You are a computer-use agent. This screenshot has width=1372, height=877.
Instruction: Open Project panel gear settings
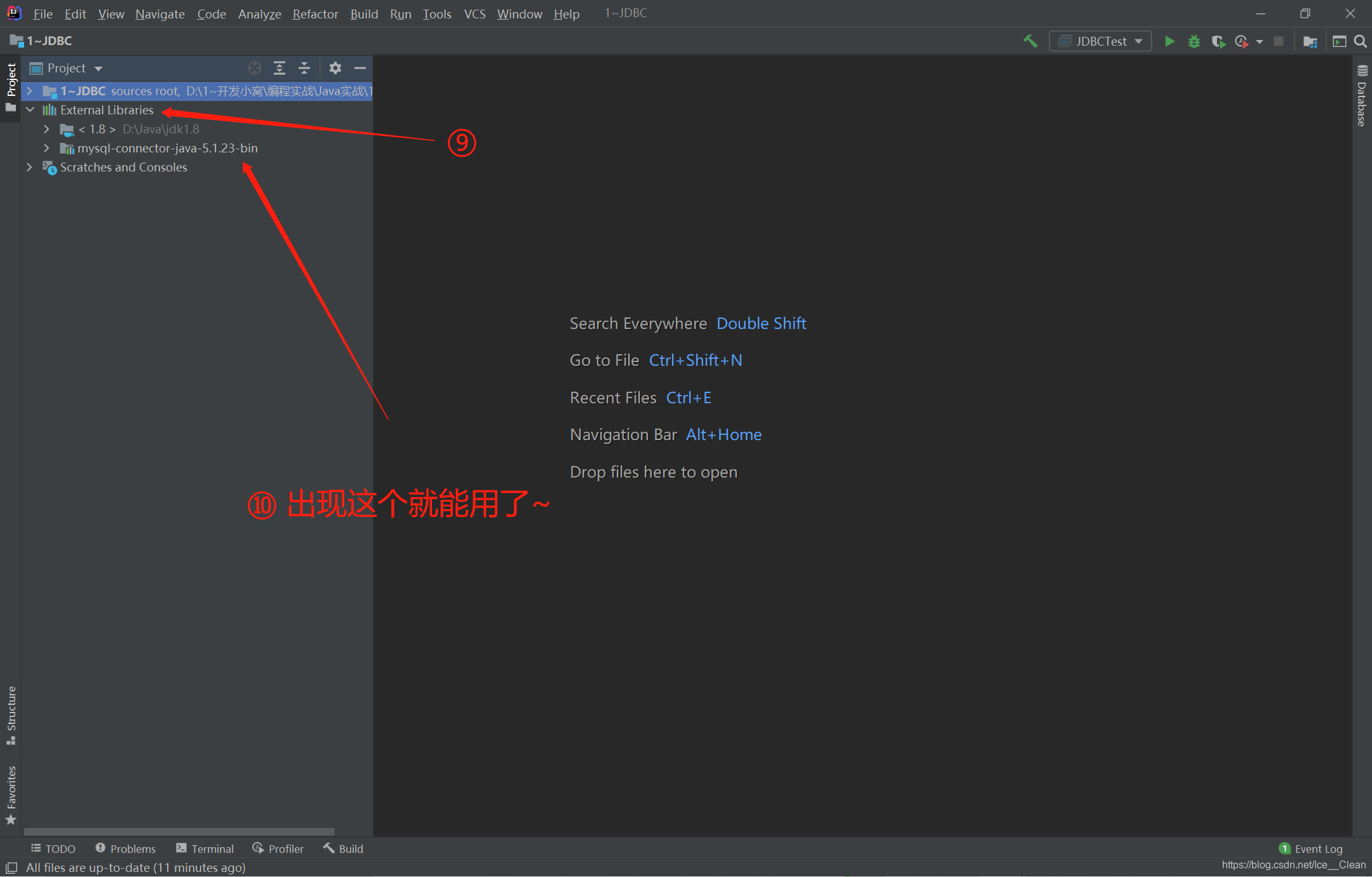[x=335, y=68]
